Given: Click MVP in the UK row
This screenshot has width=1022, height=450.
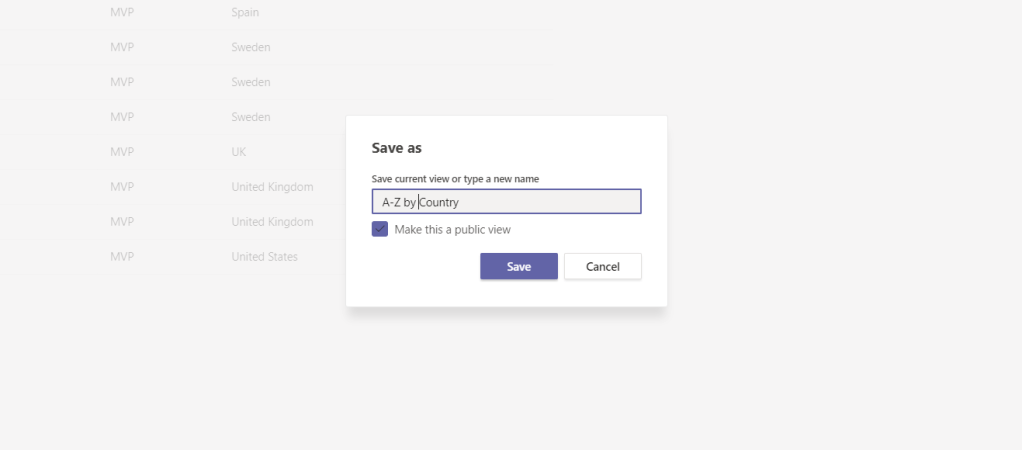Looking at the screenshot, I should click(x=122, y=152).
